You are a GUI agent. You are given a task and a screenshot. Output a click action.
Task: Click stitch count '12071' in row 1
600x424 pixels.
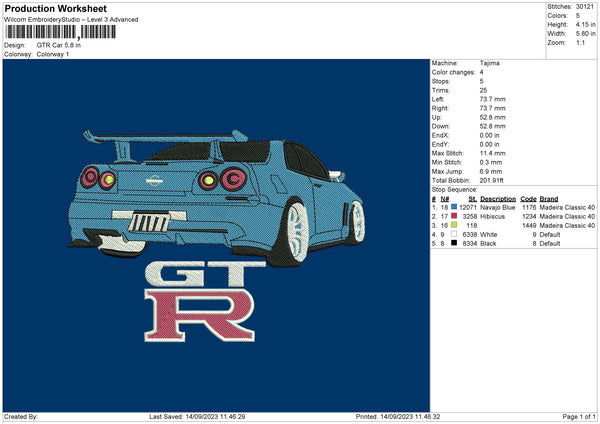click(468, 207)
